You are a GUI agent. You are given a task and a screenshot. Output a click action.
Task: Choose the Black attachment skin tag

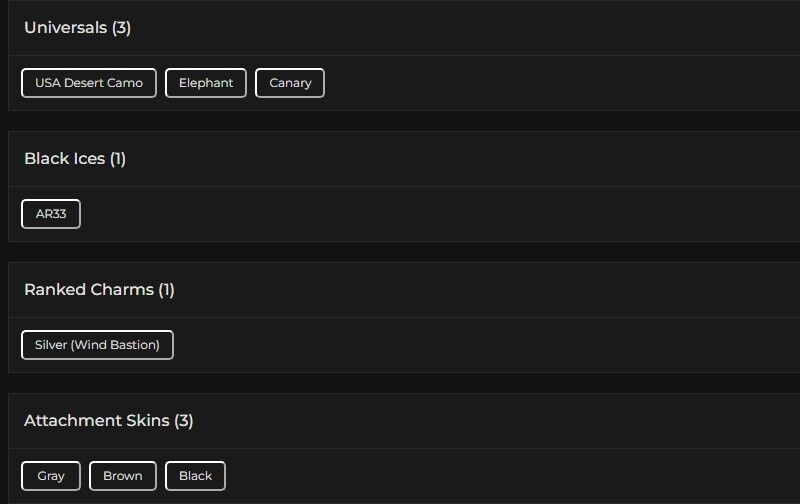point(195,476)
